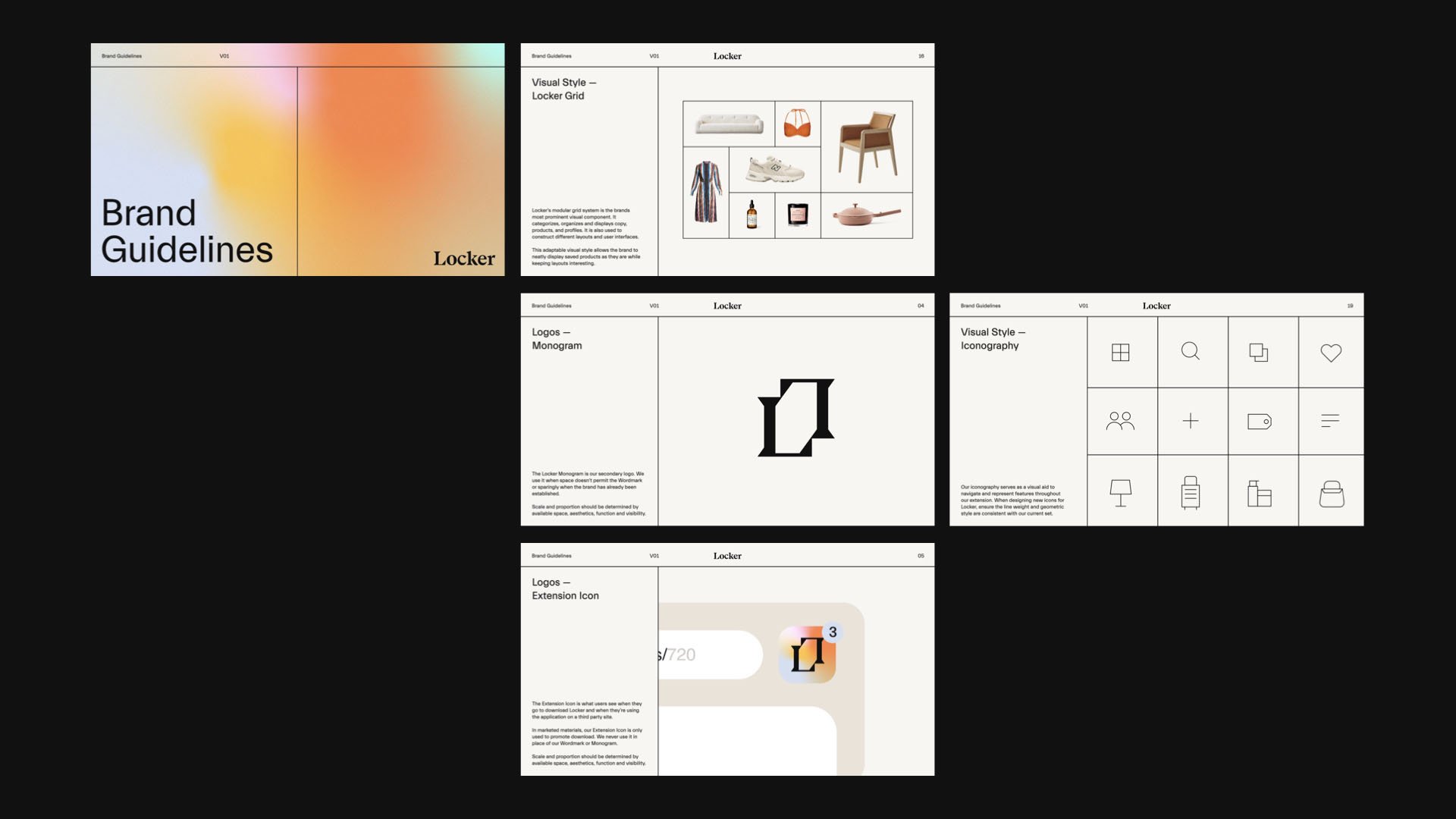This screenshot has width=1456, height=819.
Task: Click the bottle and box icon
Action: [1259, 494]
